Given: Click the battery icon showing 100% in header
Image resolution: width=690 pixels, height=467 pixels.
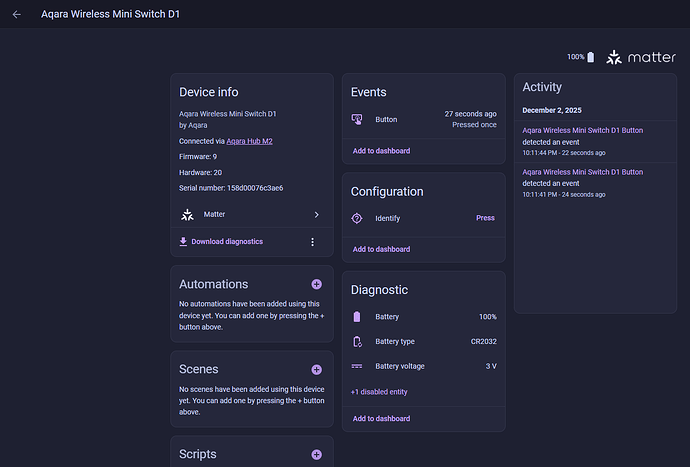Looking at the screenshot, I should point(590,57).
